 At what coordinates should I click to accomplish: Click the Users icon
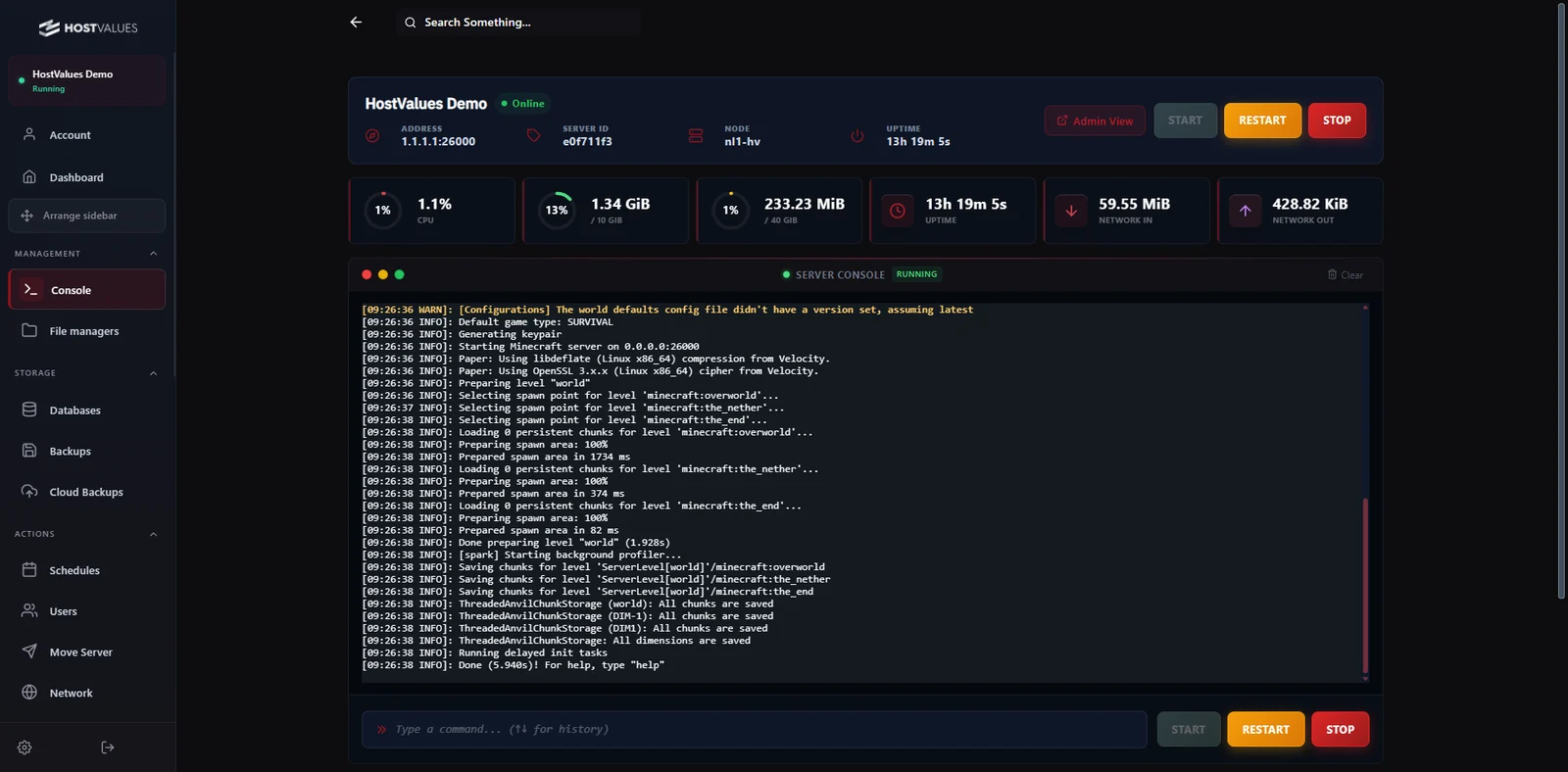[29, 611]
